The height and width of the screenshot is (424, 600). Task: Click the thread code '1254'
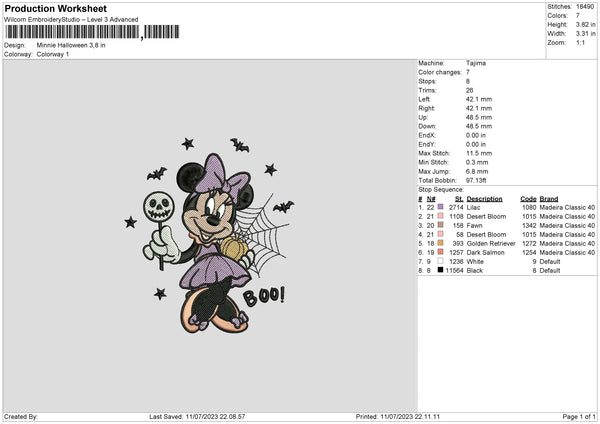(529, 253)
